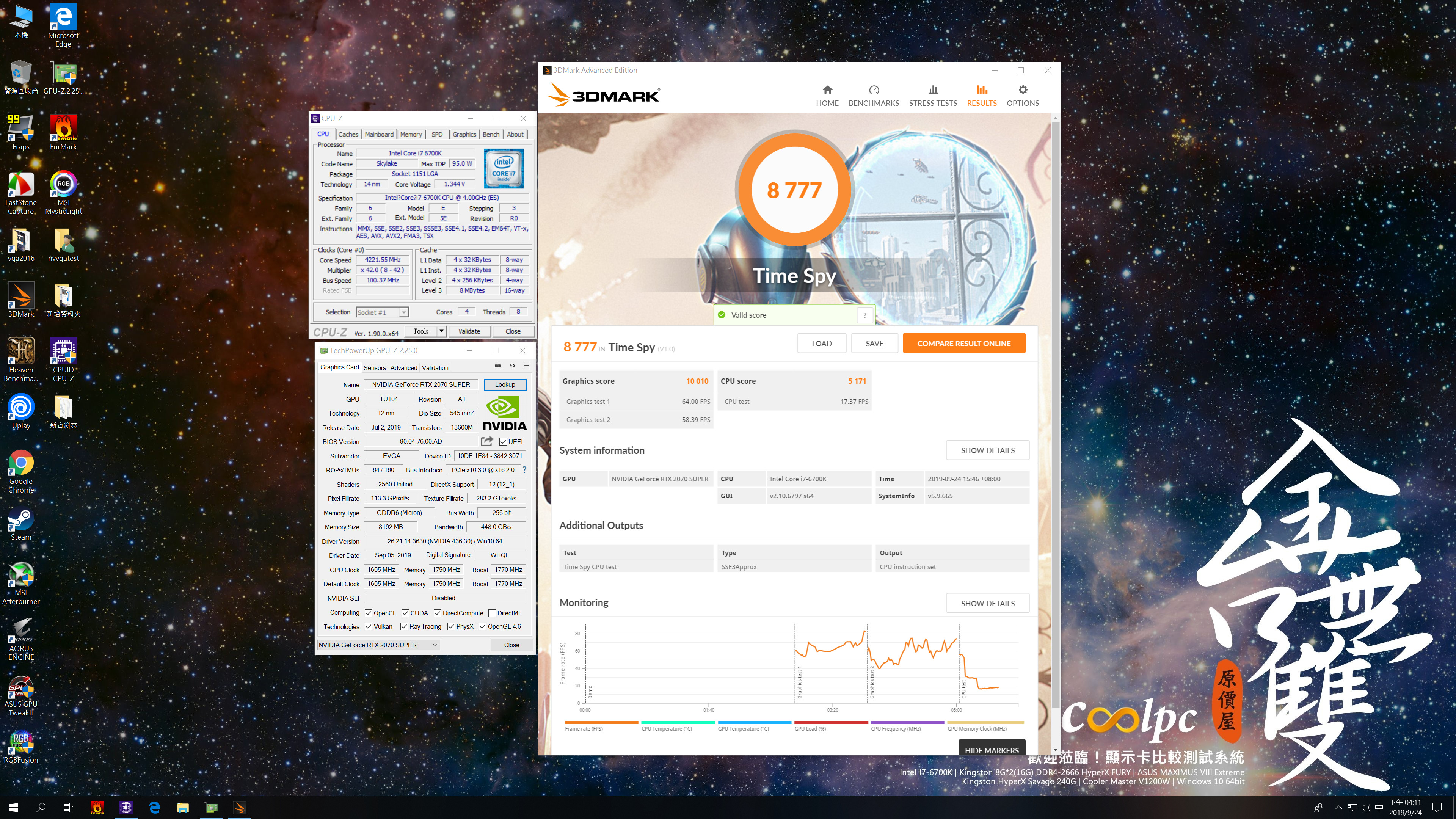
Task: Click the Frame rate (FPS) legend entry
Action: [601, 726]
